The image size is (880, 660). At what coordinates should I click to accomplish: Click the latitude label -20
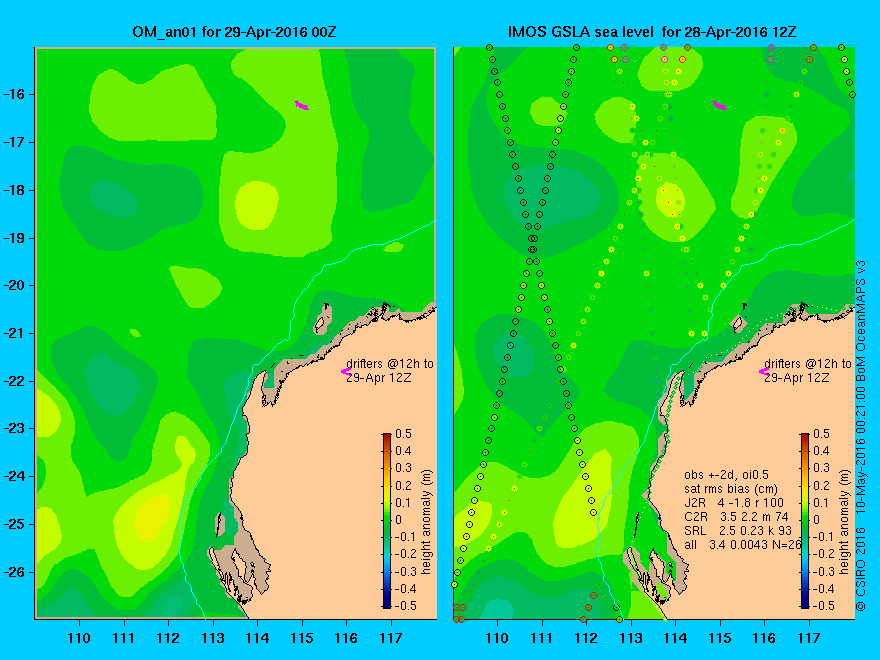15,285
